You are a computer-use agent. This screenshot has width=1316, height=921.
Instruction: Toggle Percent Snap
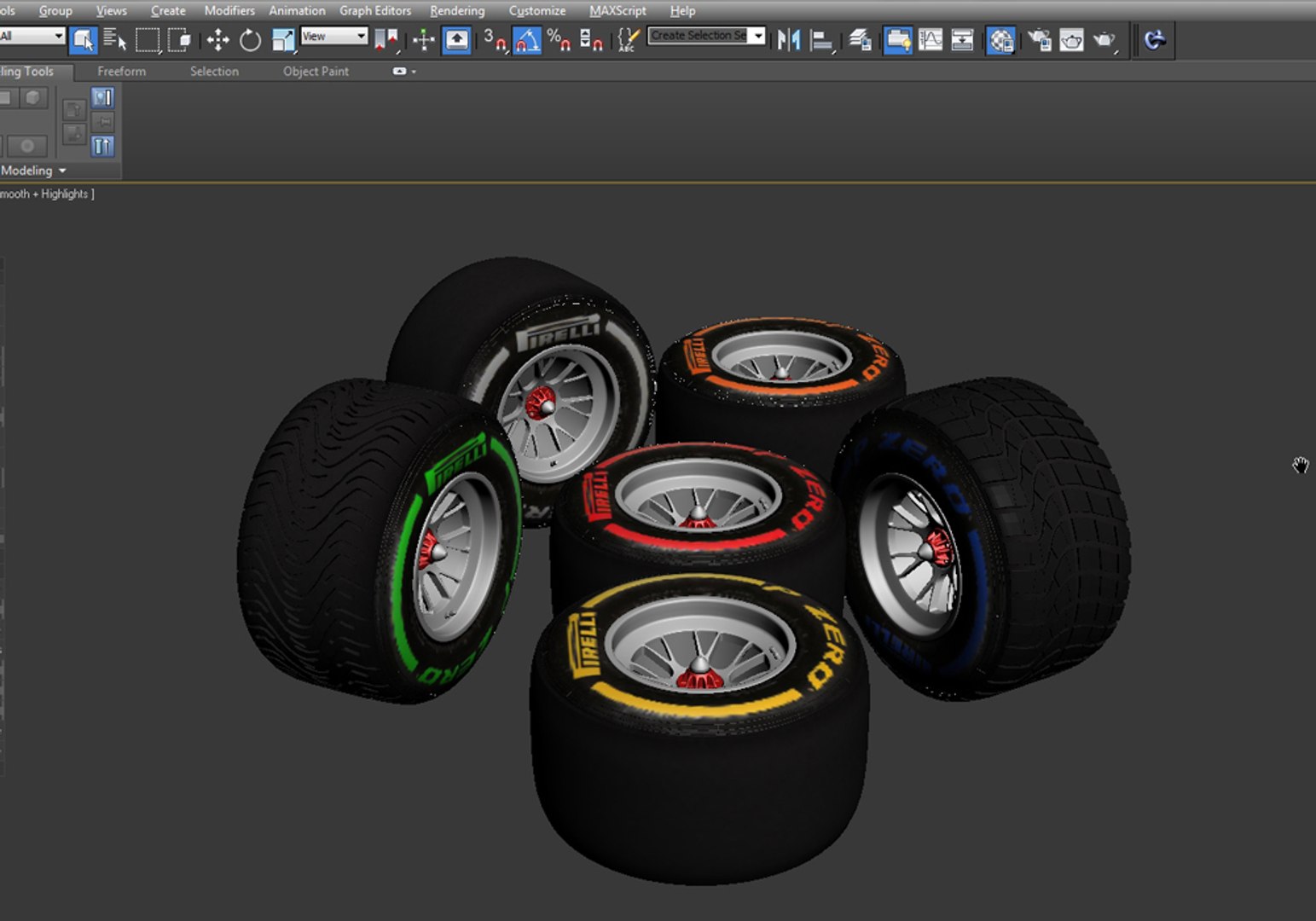point(559,39)
